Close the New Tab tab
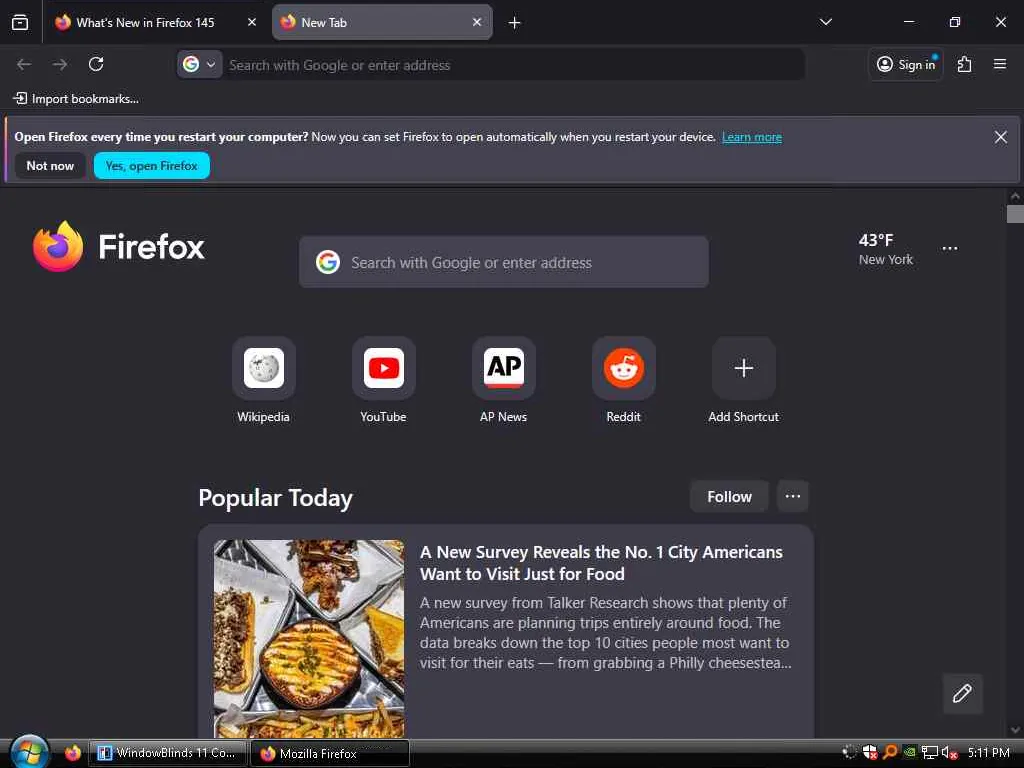Viewport: 1024px width, 768px height. pos(477,22)
